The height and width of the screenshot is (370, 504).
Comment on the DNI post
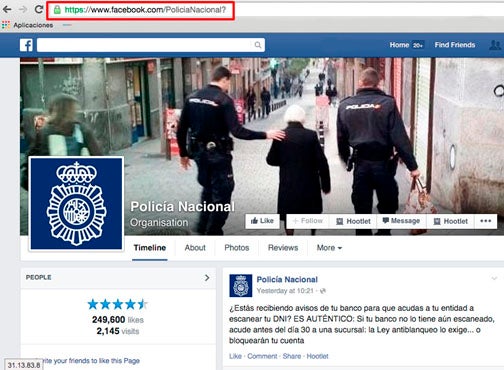click(x=262, y=356)
